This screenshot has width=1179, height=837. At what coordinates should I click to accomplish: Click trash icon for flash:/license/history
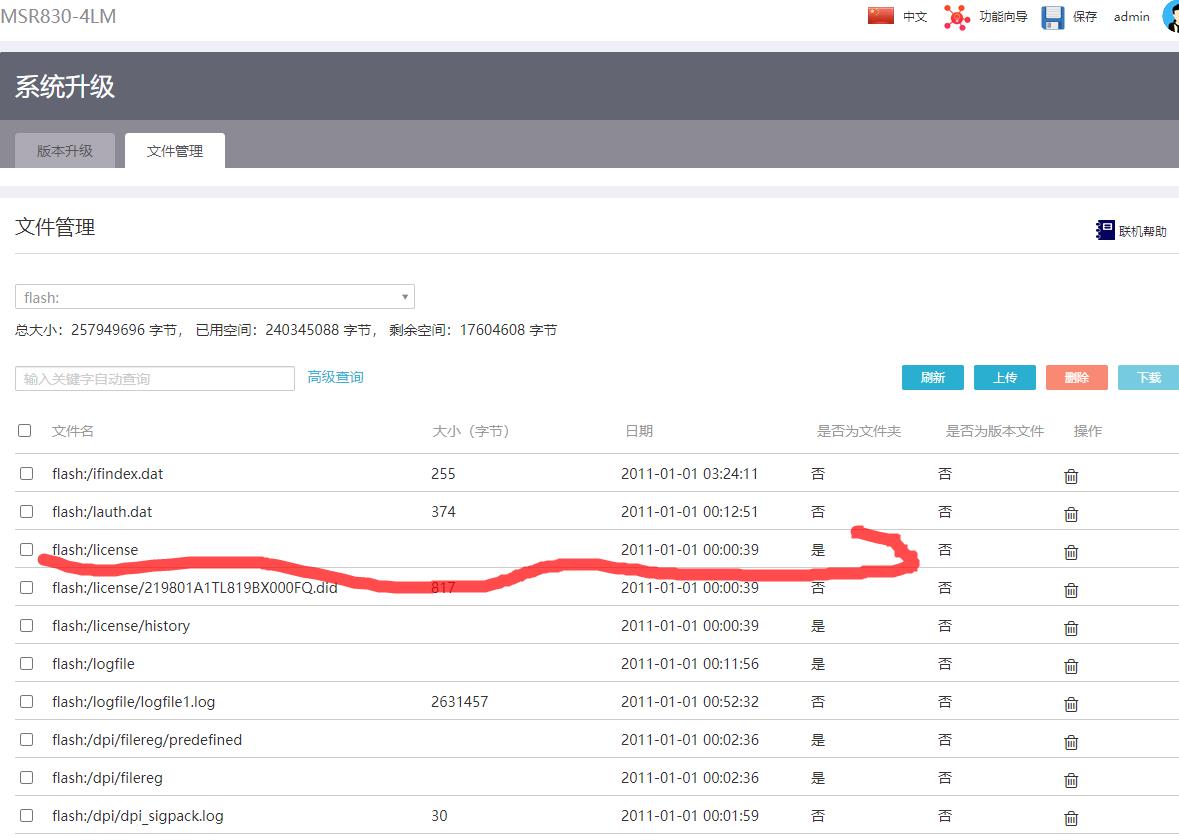[x=1071, y=628]
